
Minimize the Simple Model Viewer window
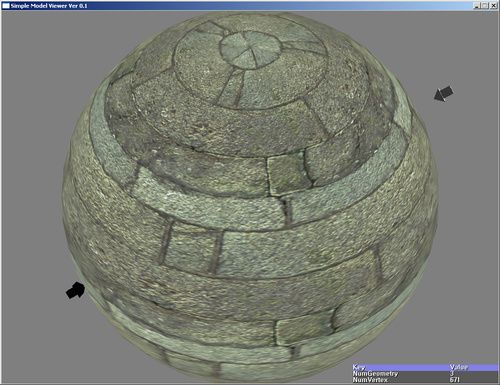(477, 6)
